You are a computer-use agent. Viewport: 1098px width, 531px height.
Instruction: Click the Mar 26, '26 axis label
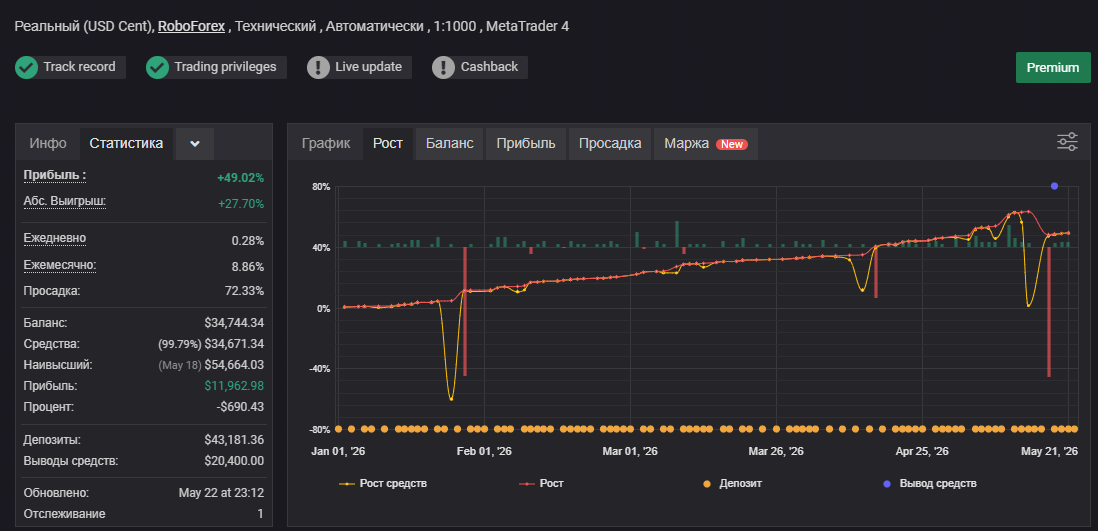click(x=776, y=452)
